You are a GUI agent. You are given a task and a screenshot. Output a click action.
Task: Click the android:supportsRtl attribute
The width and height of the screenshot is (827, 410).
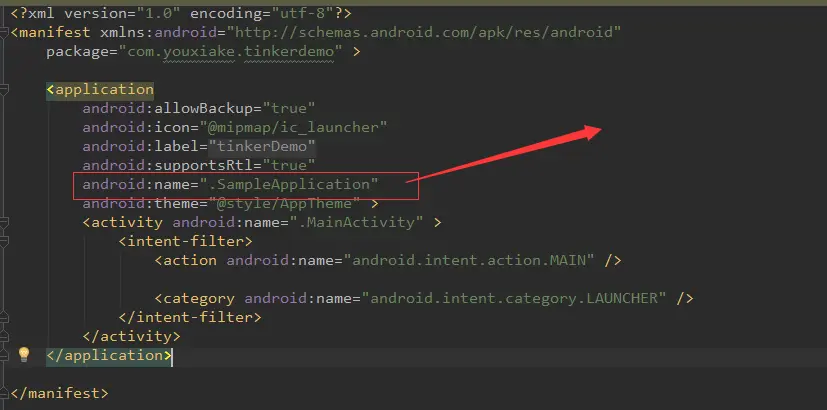tap(199, 166)
